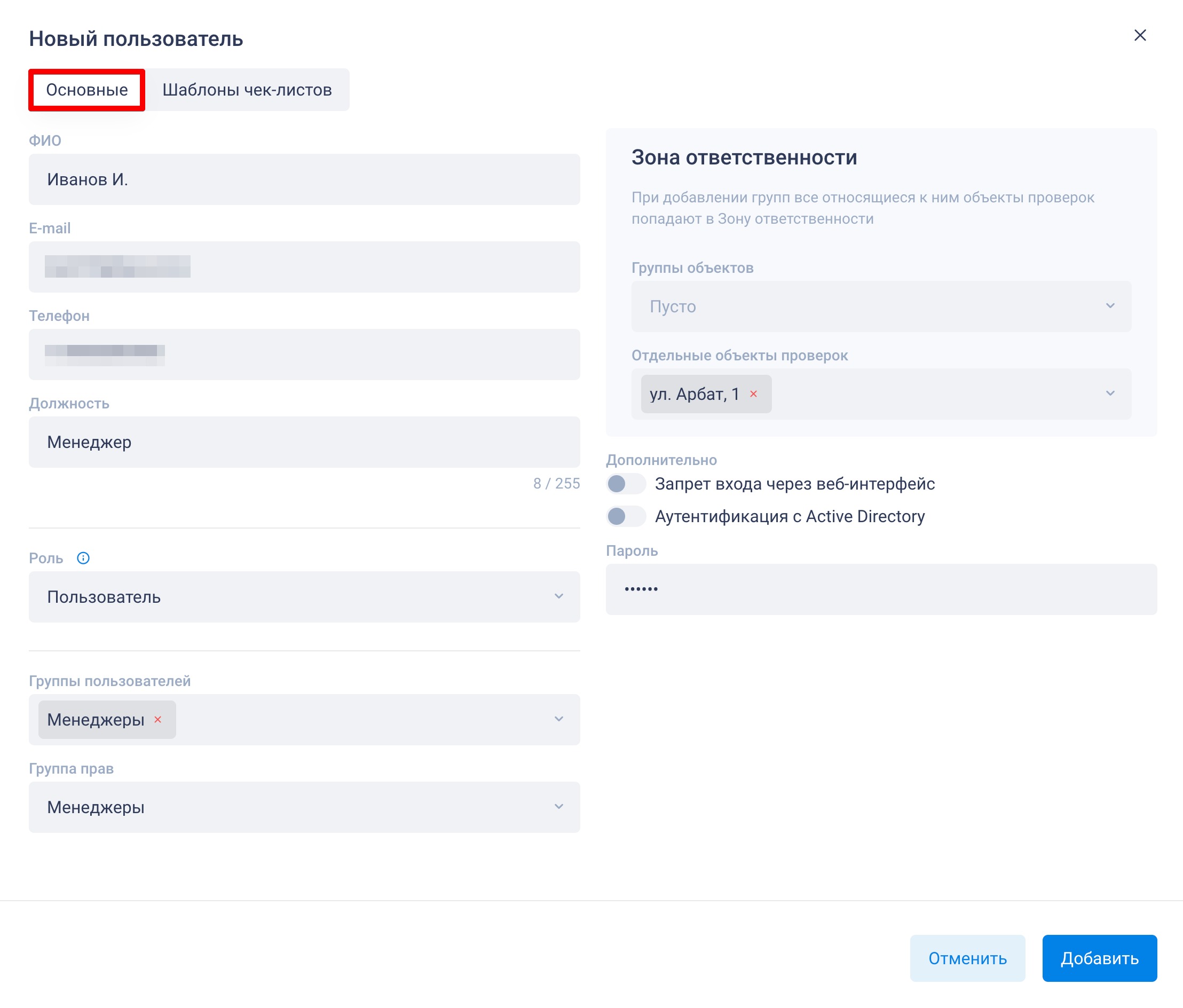Open the Роль dropdown
Image resolution: width=1183 pixels, height=1008 pixels.
pos(304,597)
